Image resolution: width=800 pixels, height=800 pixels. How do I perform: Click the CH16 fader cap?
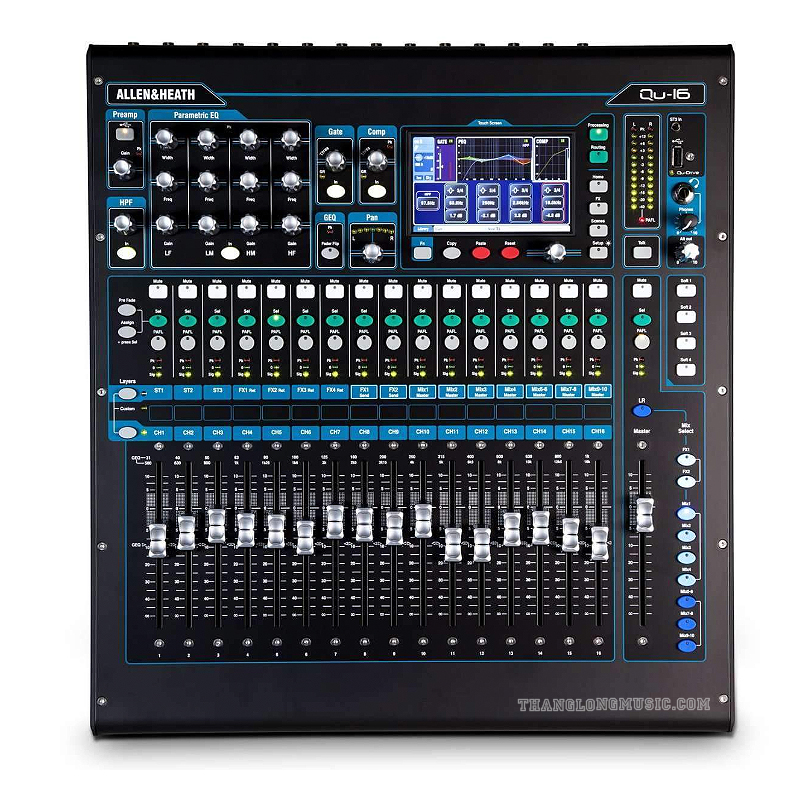pyautogui.click(x=599, y=543)
